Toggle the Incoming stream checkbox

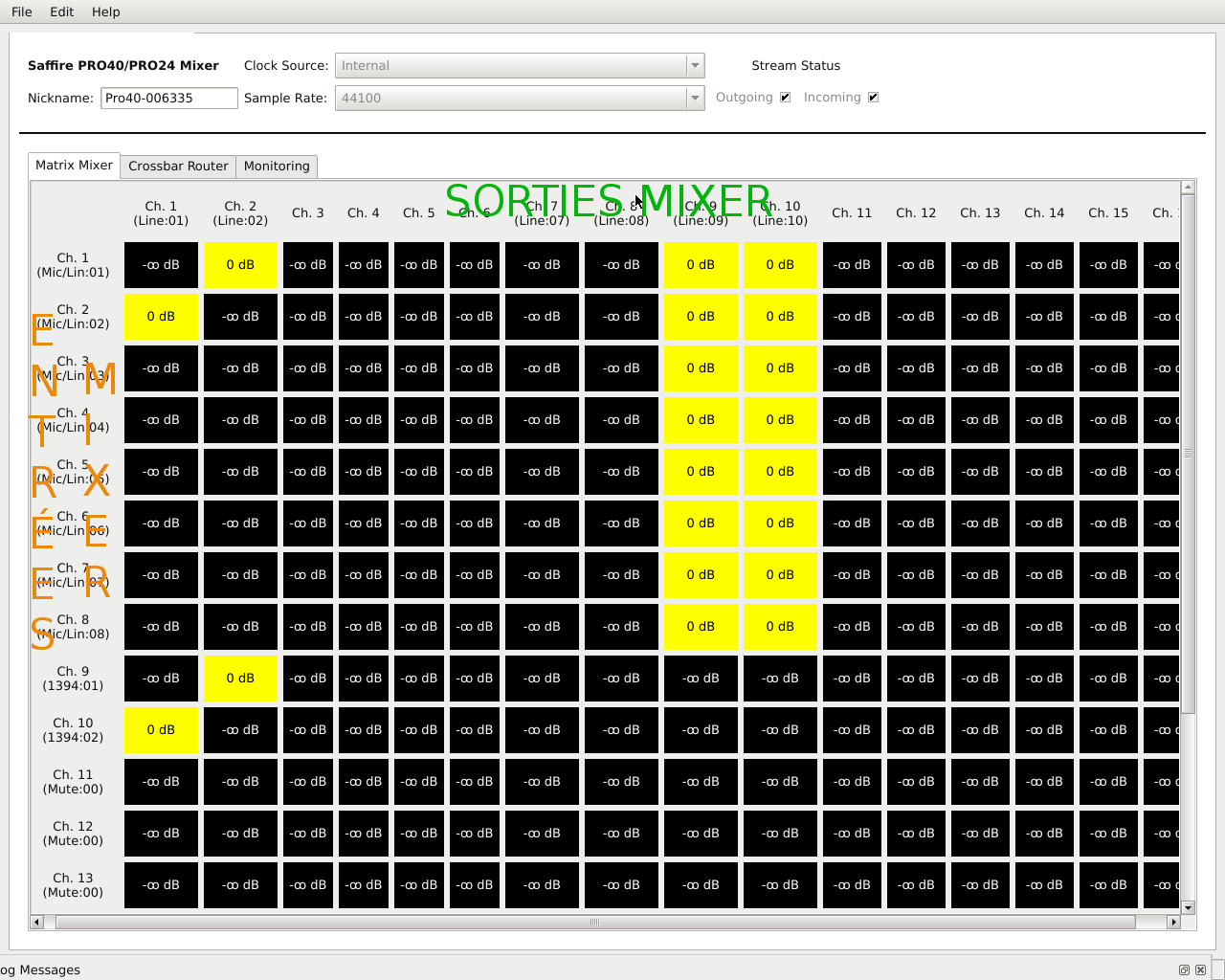tap(873, 98)
